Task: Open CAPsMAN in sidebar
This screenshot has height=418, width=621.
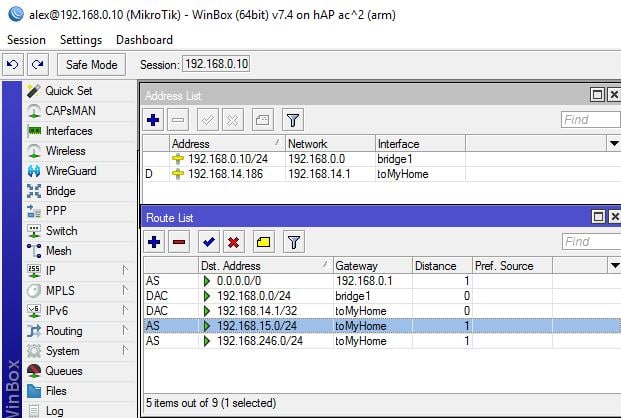Action: (79, 111)
